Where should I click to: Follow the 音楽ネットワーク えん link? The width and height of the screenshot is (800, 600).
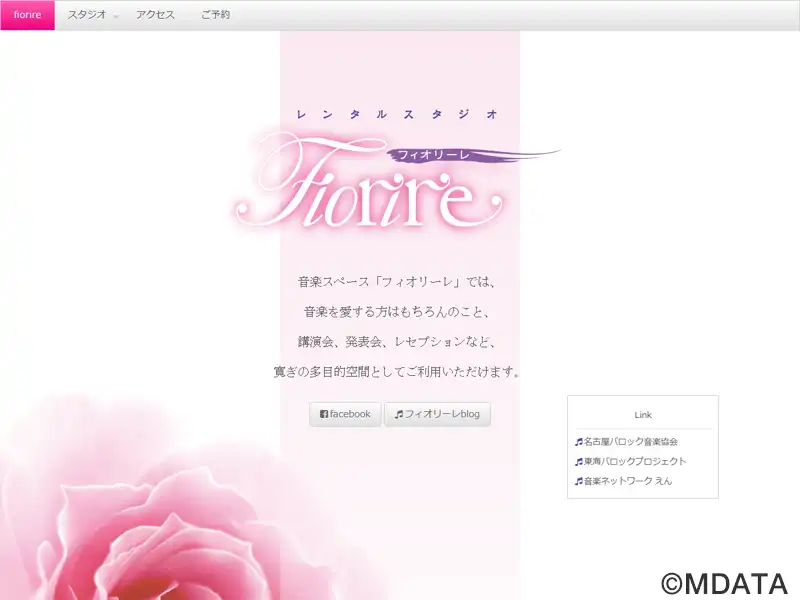pyautogui.click(x=628, y=481)
